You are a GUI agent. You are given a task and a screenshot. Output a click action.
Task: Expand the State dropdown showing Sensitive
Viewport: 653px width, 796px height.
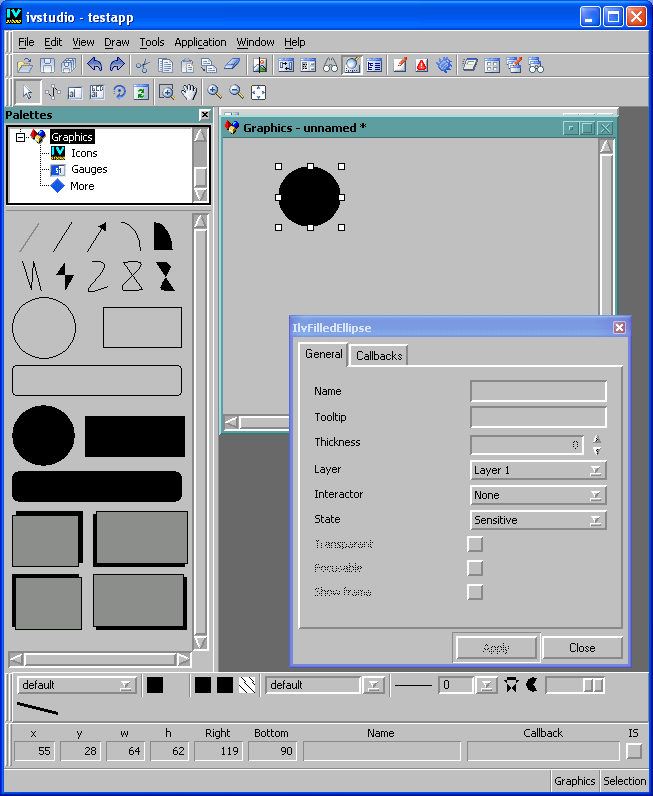coord(538,520)
